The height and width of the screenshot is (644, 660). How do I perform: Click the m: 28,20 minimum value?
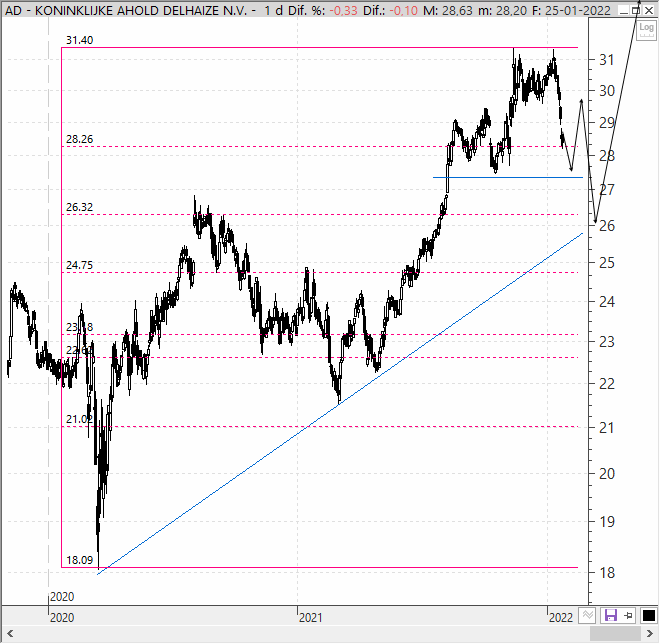pyautogui.click(x=503, y=11)
